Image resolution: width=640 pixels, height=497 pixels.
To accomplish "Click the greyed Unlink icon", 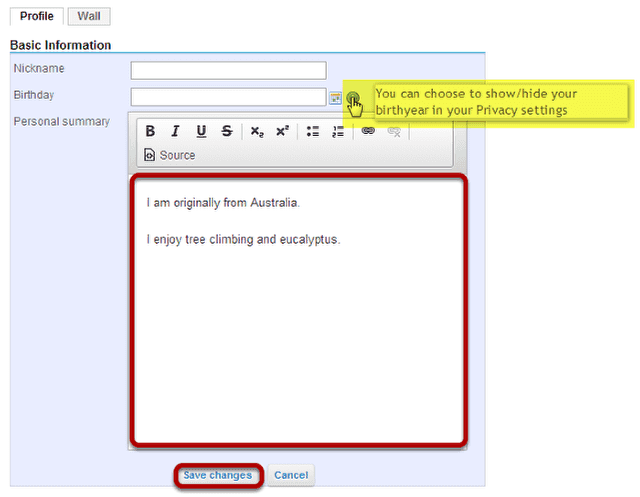I will (394, 131).
